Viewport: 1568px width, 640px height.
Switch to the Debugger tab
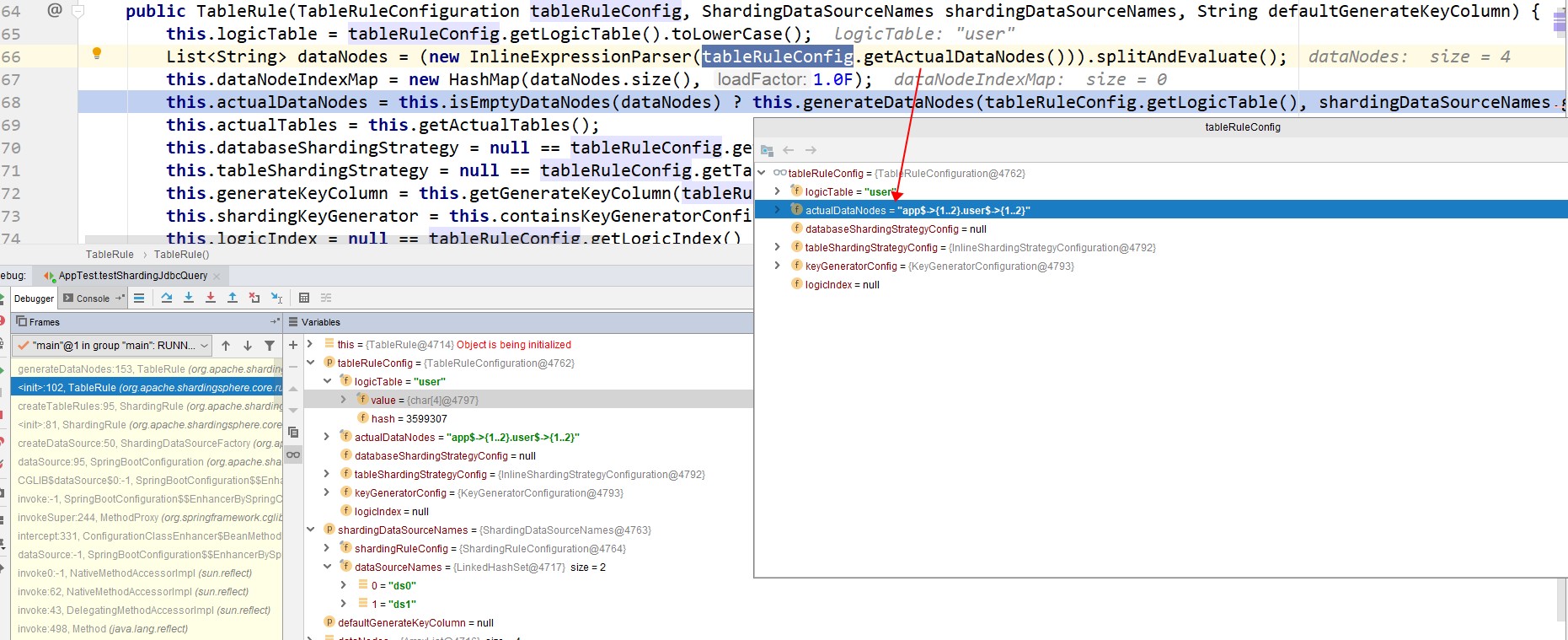pyautogui.click(x=34, y=298)
